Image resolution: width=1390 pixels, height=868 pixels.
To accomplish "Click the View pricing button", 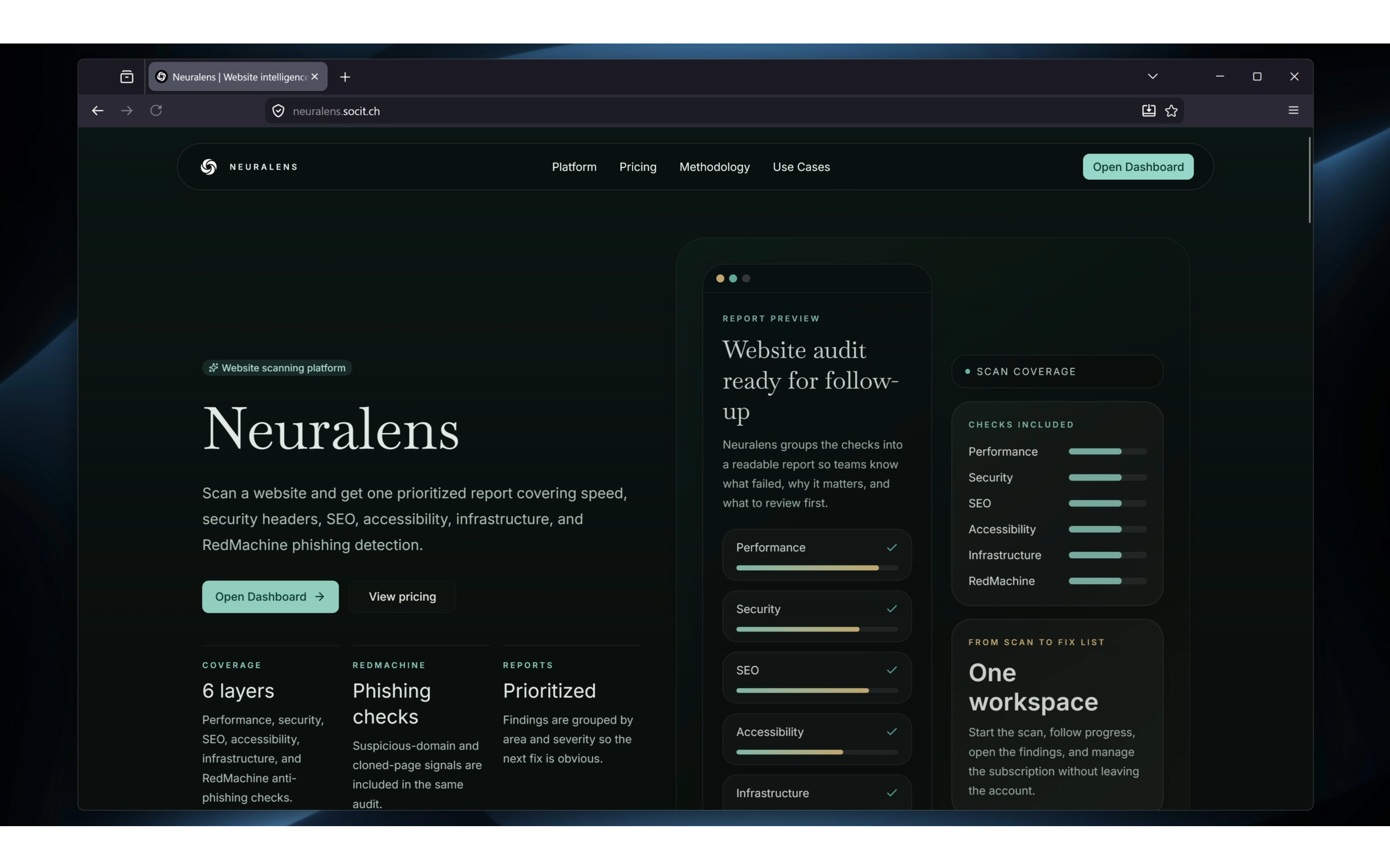I will pyautogui.click(x=402, y=596).
